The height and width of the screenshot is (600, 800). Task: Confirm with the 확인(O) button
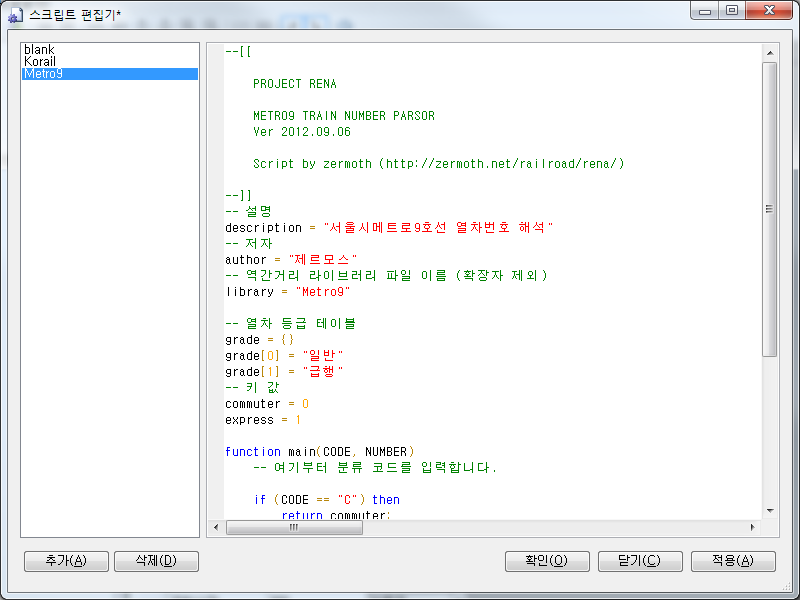coord(547,561)
